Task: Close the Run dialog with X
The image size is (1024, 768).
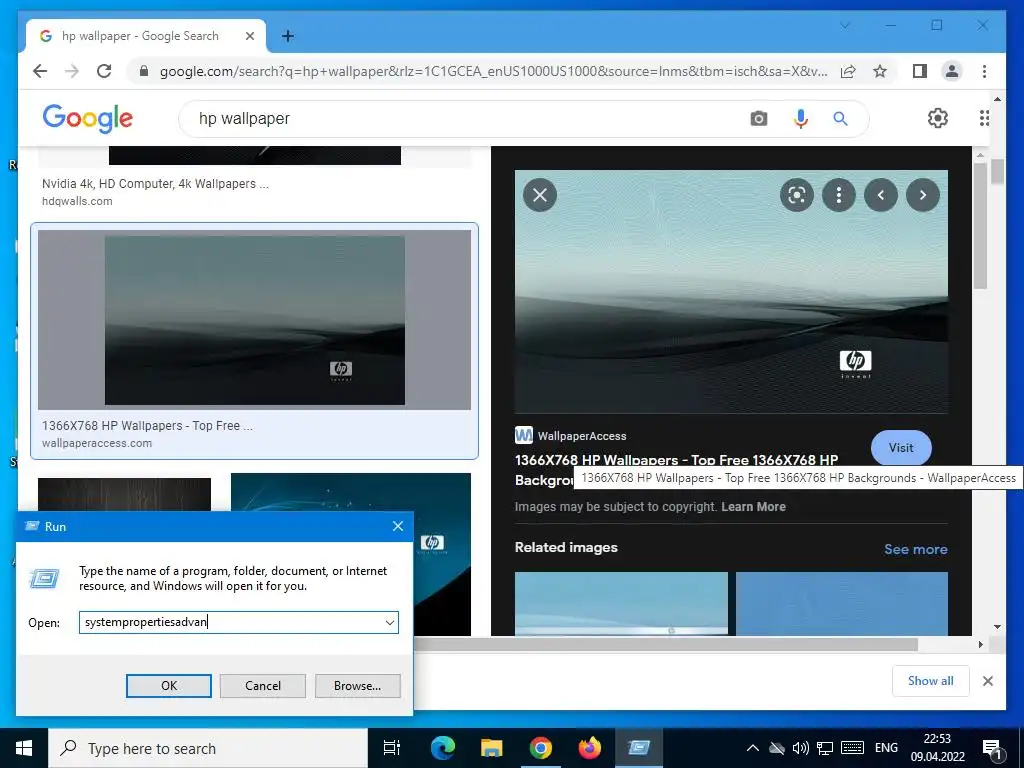Action: [398, 526]
